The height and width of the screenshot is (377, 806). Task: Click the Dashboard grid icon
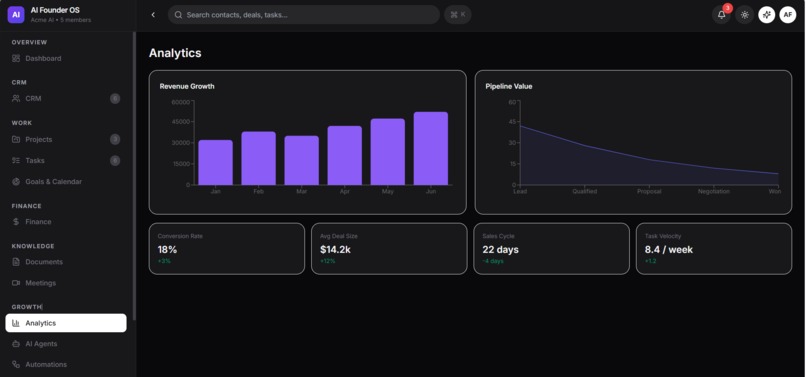(16, 59)
